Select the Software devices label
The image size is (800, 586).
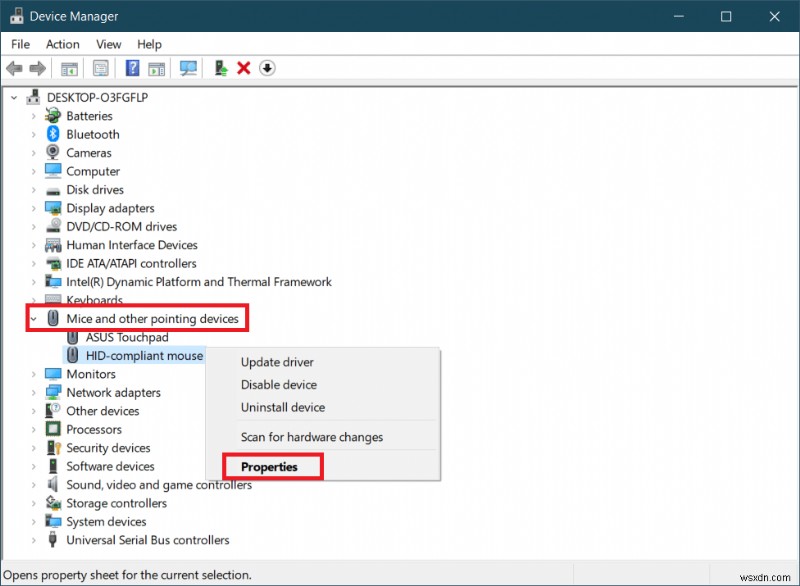[110, 466]
